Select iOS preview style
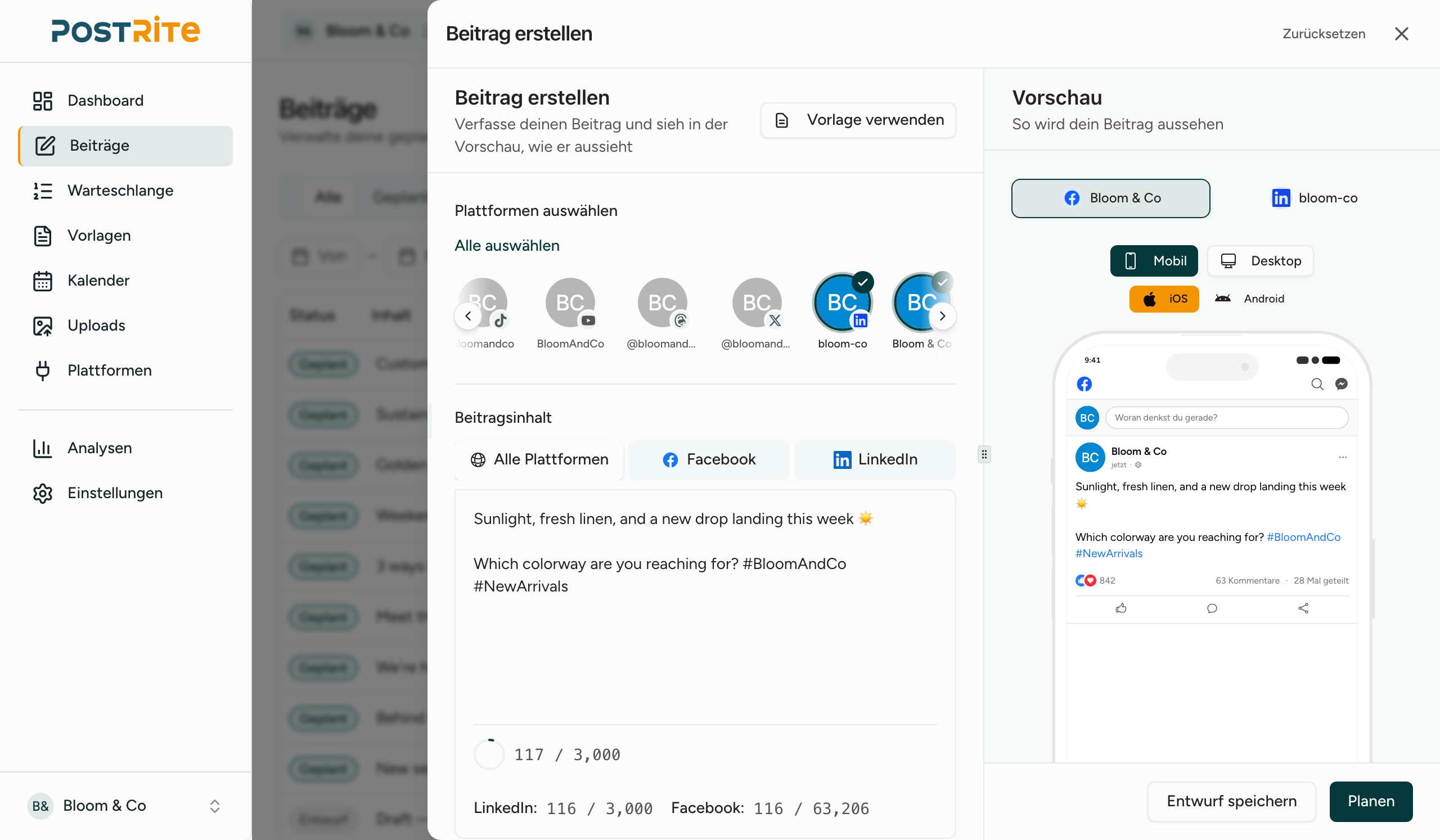Viewport: 1440px width, 840px height. tap(1164, 299)
